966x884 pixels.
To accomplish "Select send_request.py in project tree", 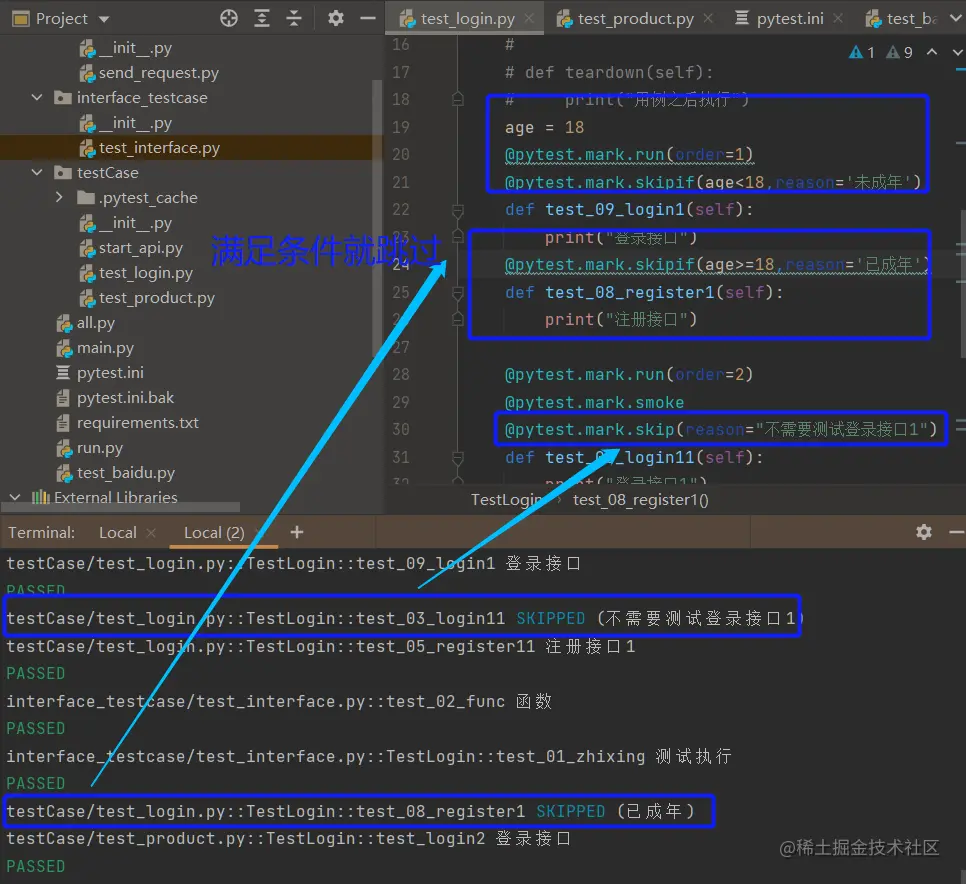I will [158, 73].
